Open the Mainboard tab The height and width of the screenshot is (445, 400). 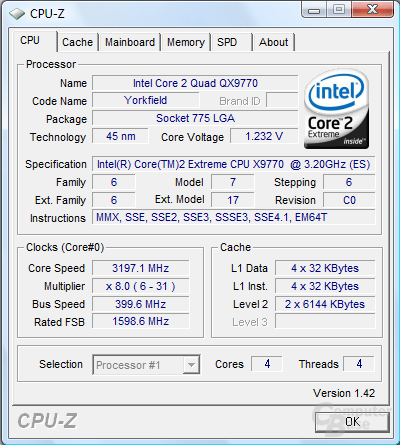pos(130,42)
